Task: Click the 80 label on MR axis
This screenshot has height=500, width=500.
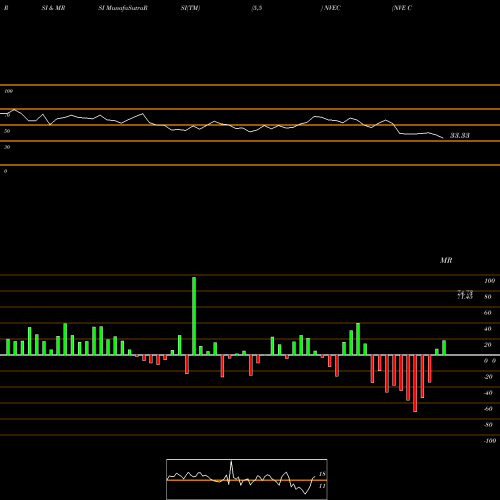Action: click(488, 297)
